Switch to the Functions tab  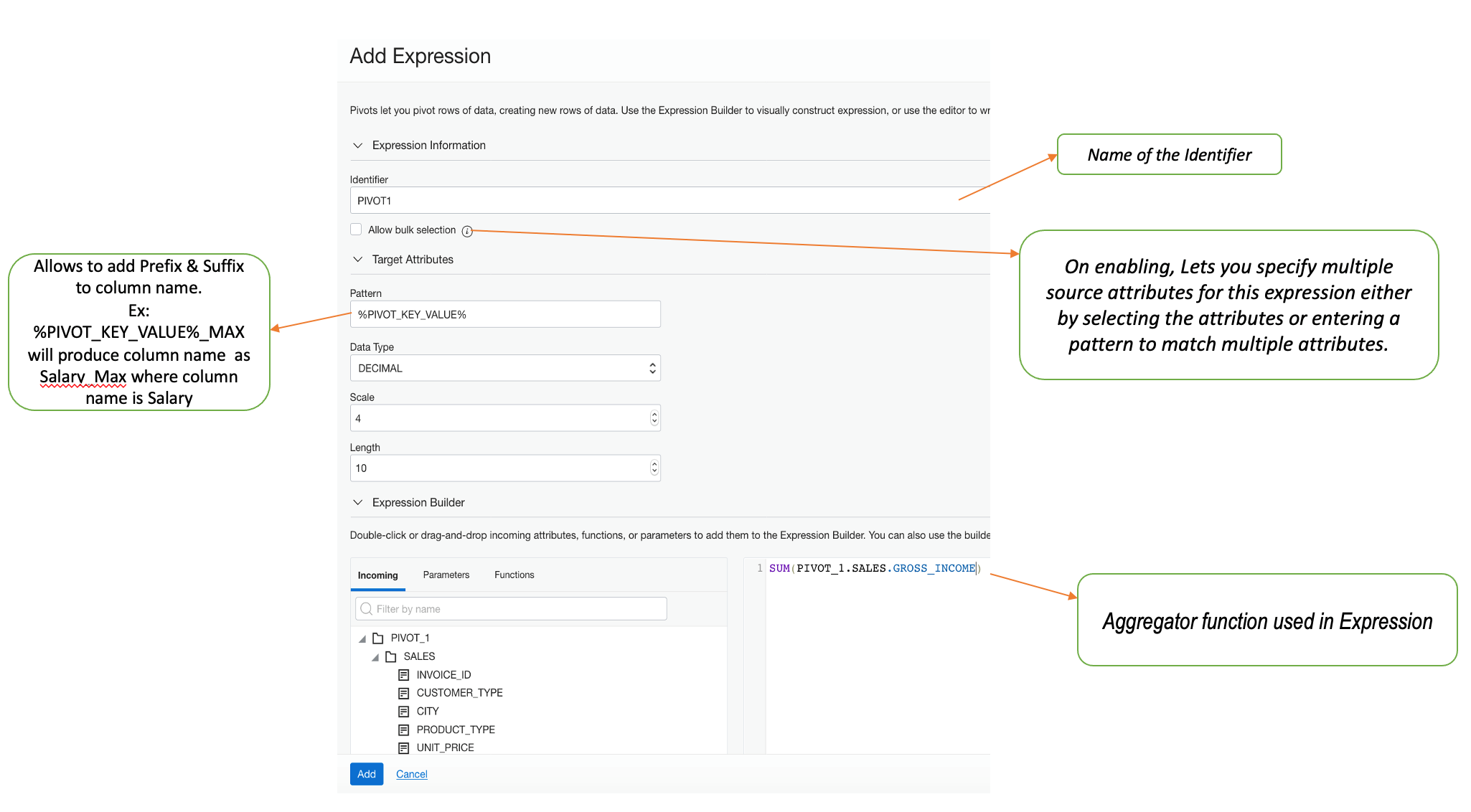514,575
